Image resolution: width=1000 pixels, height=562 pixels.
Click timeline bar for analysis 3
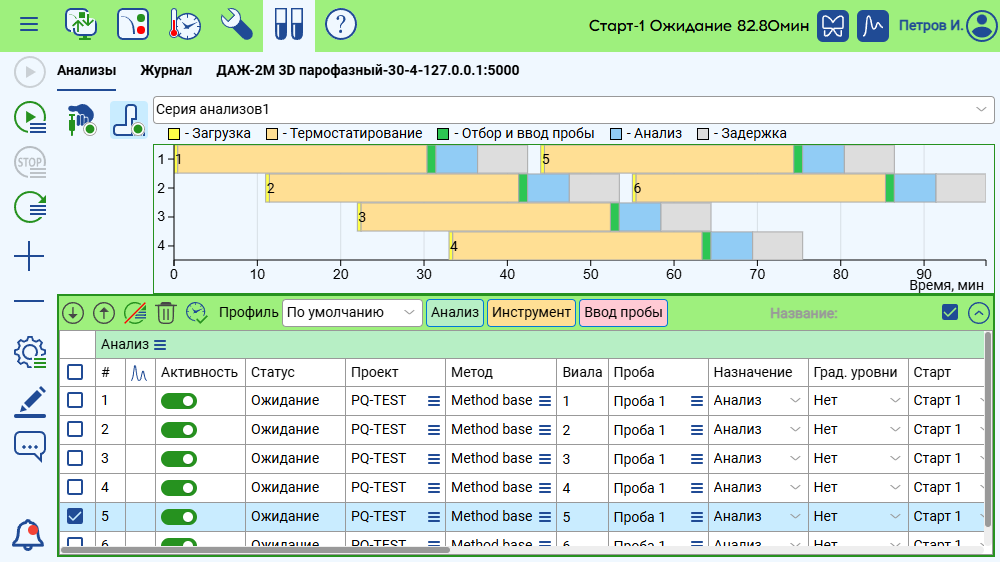point(485,217)
